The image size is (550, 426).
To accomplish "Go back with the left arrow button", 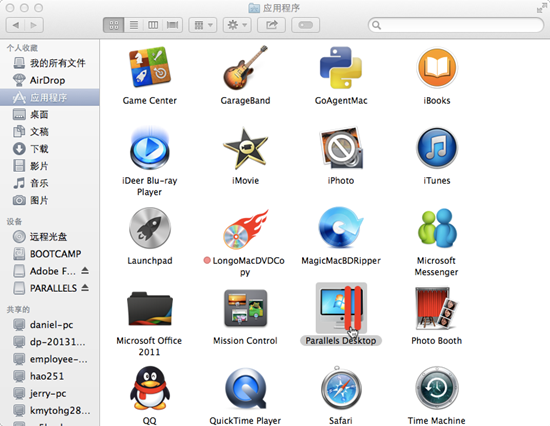I will (x=15, y=25).
